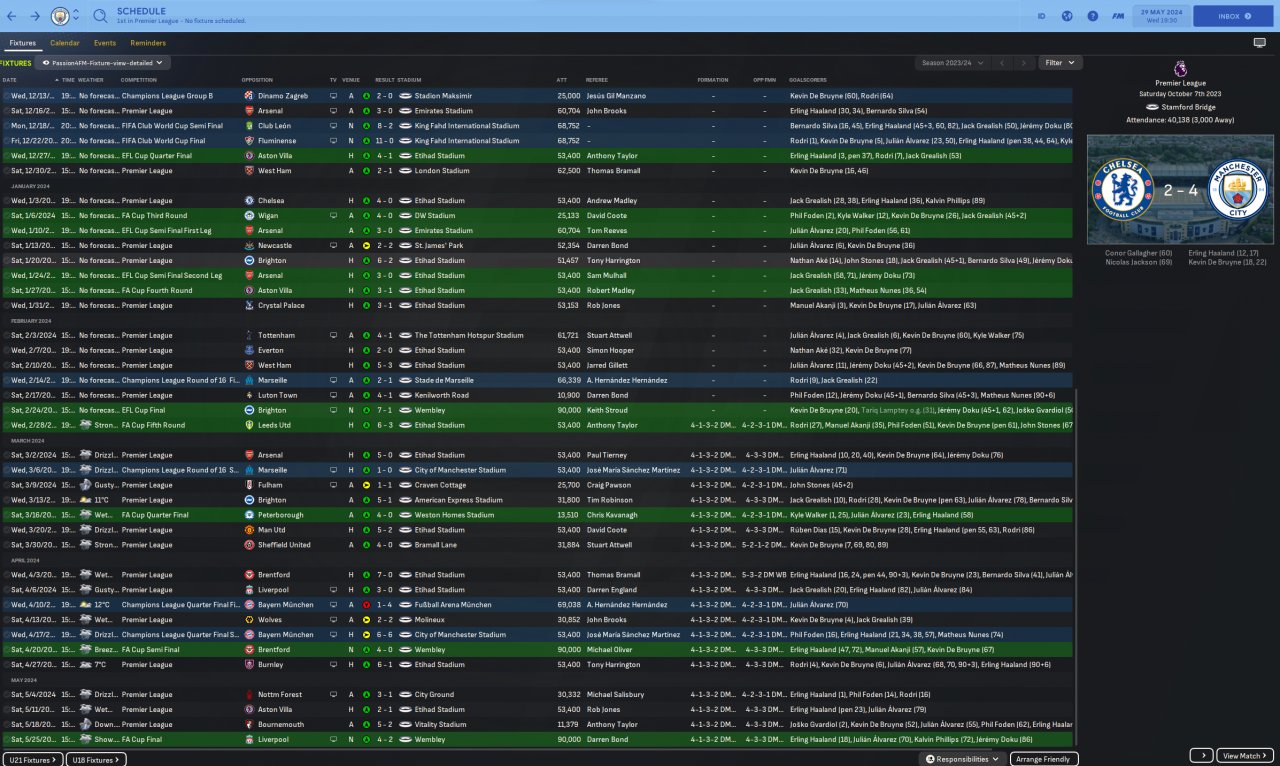This screenshot has width=1280, height=766.
Task: Click the 29 May 2024 date box
Action: coord(1160,16)
